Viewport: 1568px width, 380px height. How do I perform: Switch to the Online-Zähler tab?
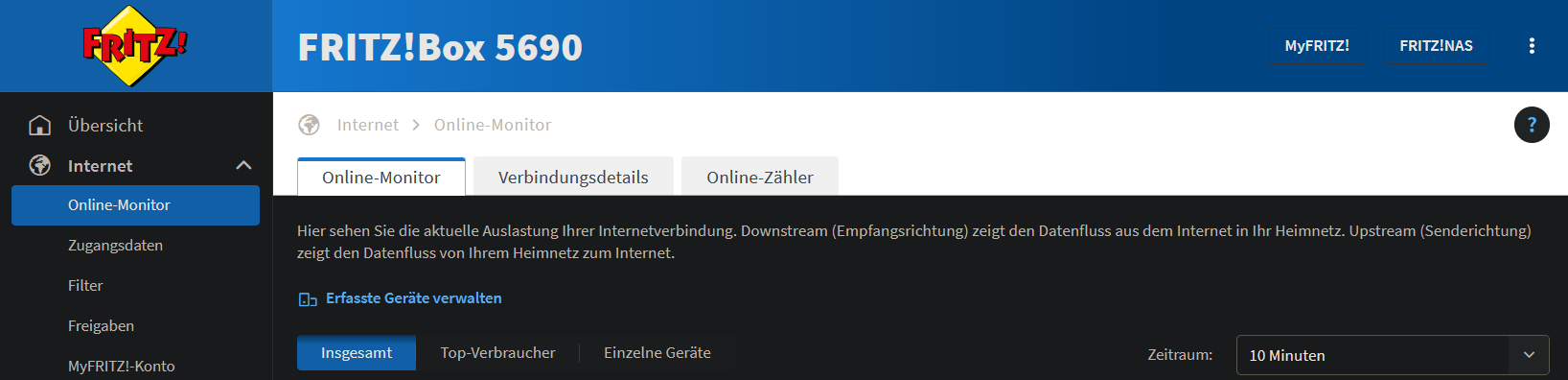[x=760, y=178]
